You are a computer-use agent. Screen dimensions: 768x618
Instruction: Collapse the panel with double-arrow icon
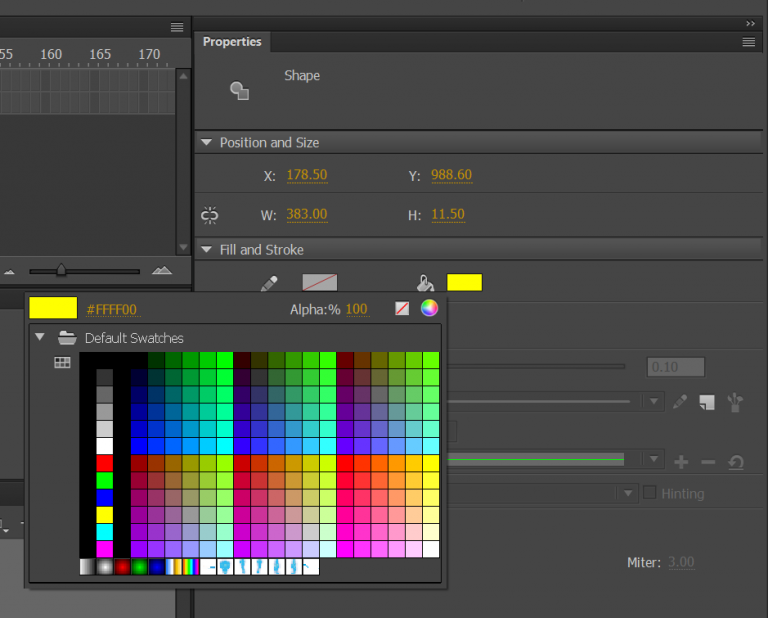tap(750, 22)
